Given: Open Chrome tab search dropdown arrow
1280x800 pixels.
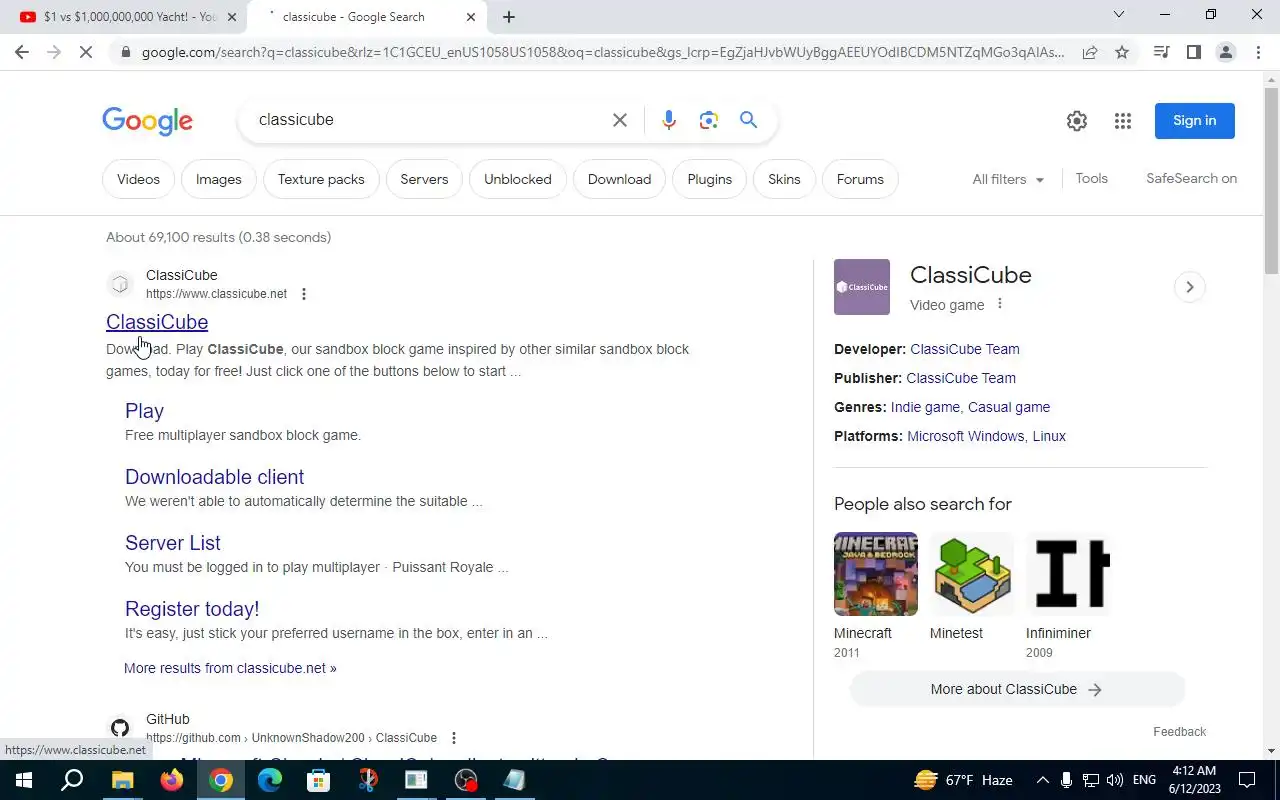Looking at the screenshot, I should point(1119,15).
